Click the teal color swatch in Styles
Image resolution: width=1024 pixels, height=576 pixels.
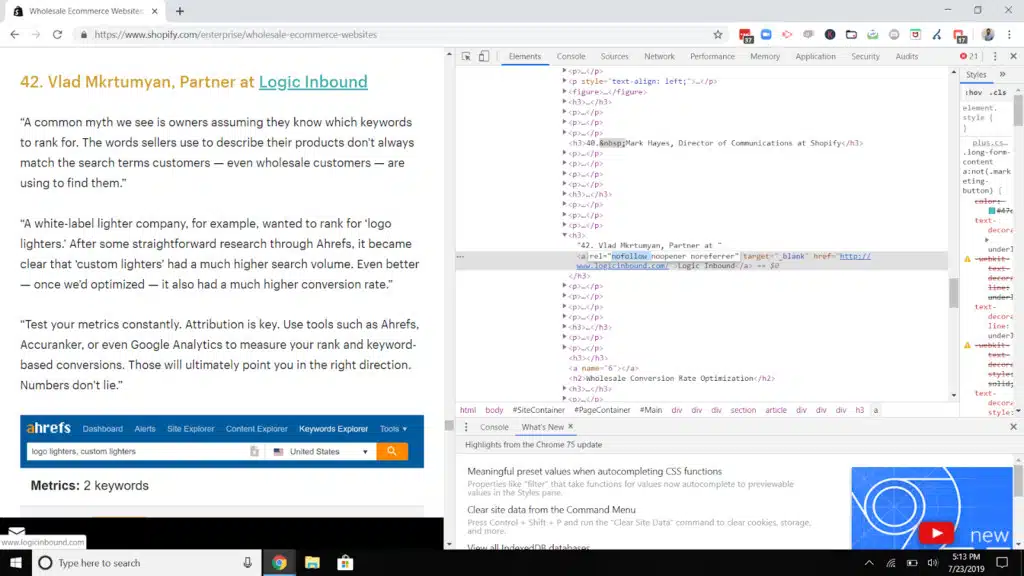point(991,211)
